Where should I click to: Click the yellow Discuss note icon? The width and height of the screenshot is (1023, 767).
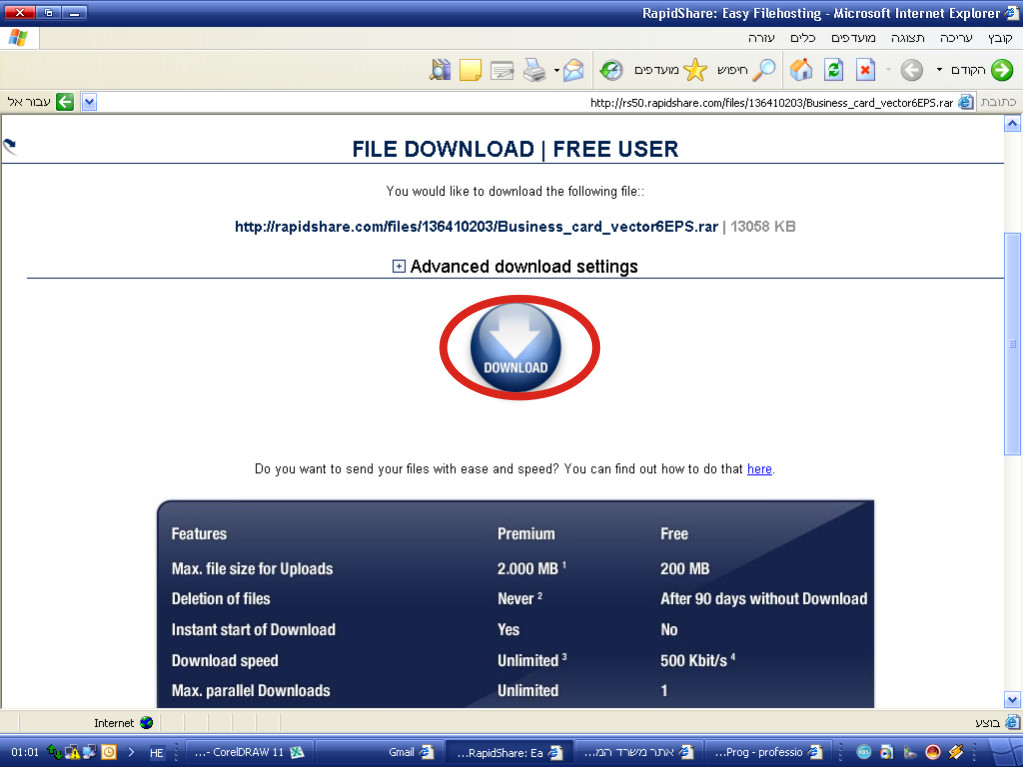(470, 70)
